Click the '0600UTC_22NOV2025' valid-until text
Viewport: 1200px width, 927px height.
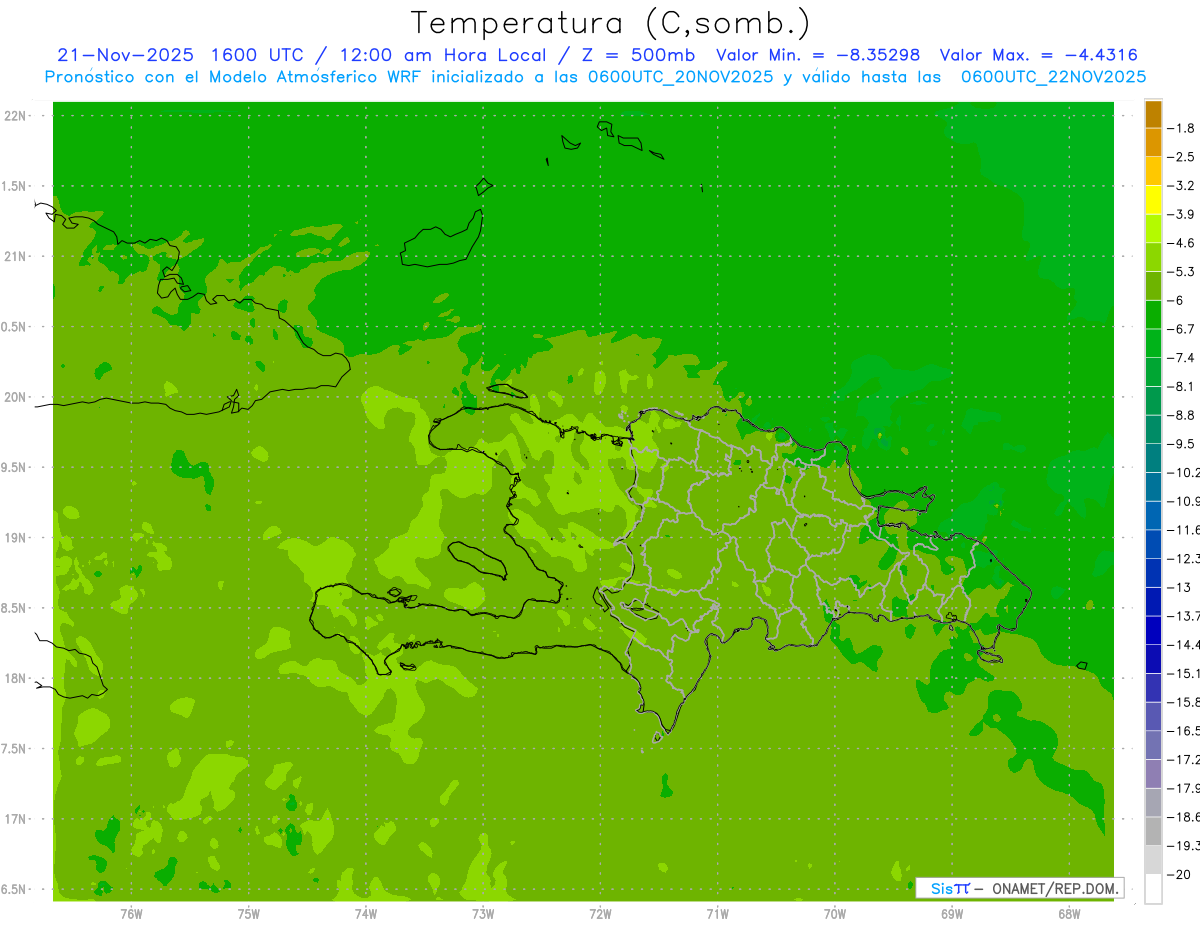click(1053, 77)
